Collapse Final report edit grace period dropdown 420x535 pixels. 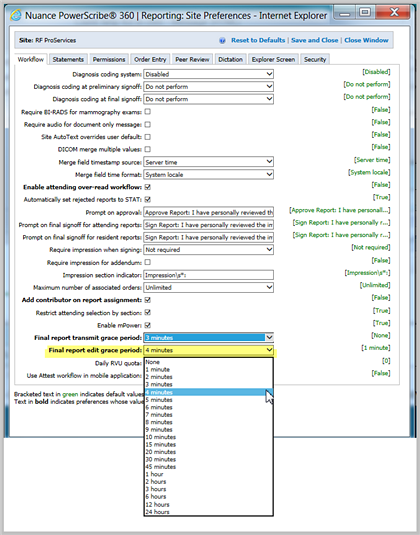pyautogui.click(x=208, y=350)
